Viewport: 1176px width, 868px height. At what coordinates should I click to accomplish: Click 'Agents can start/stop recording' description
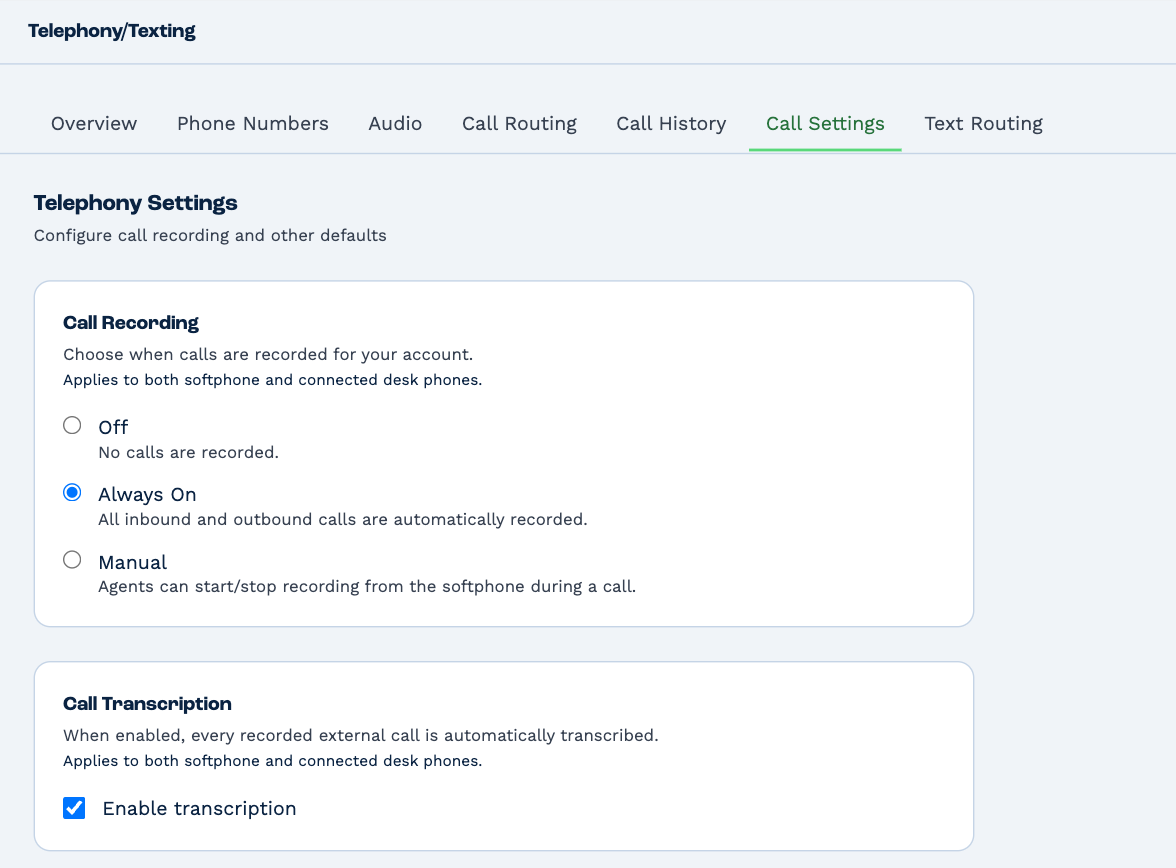click(x=367, y=586)
